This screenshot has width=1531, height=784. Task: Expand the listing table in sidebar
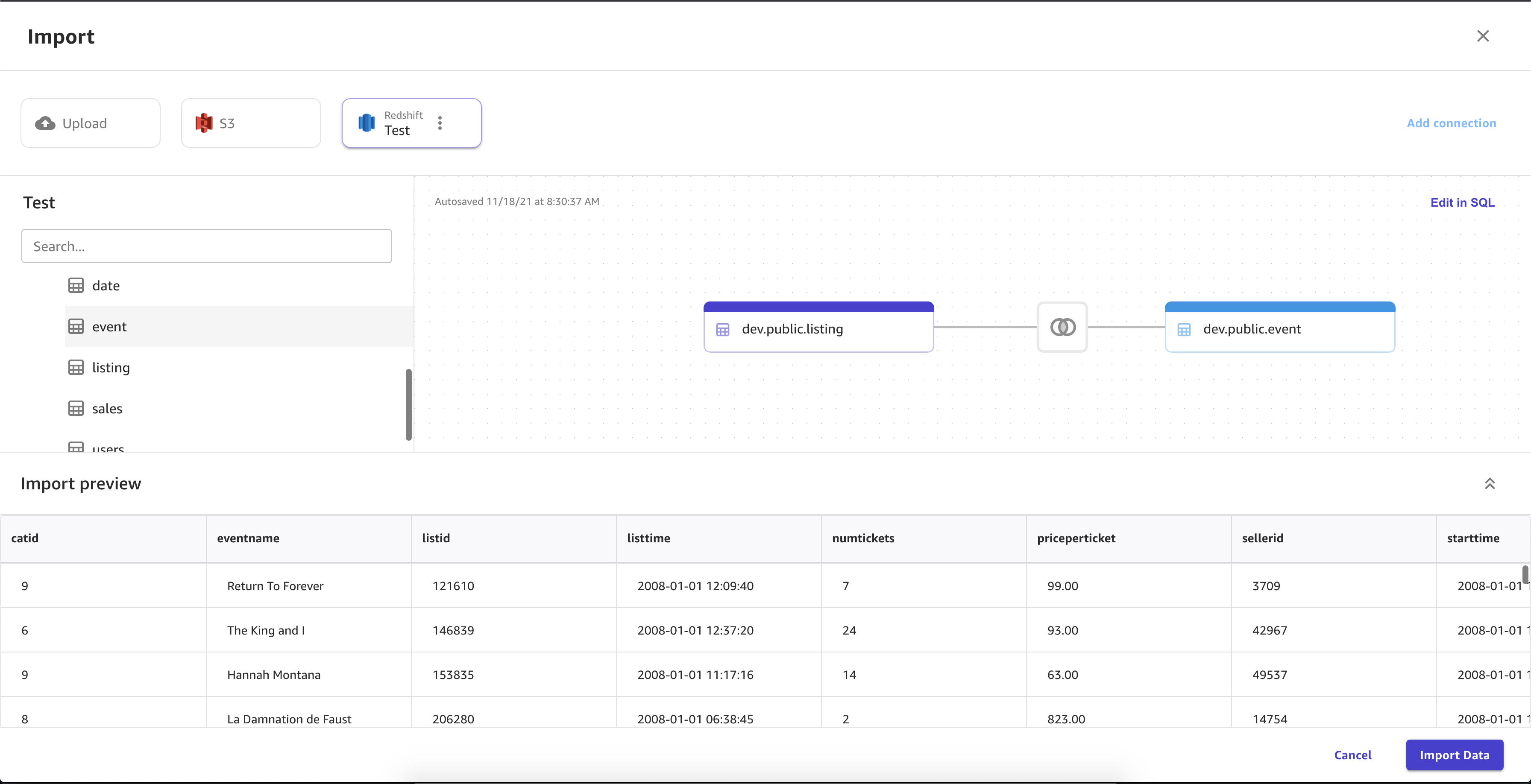(x=110, y=367)
